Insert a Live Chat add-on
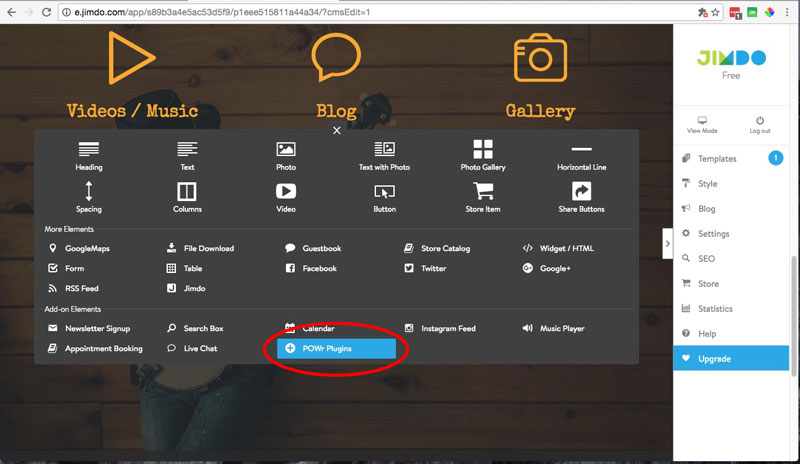The height and width of the screenshot is (464, 800). (192, 348)
